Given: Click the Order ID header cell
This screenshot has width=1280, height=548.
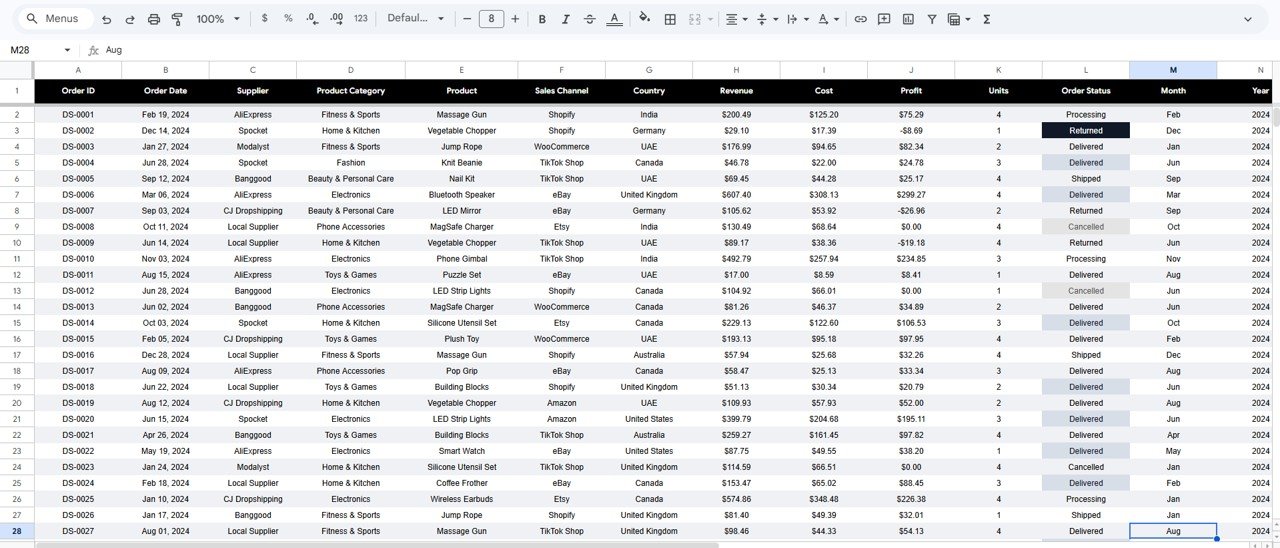Looking at the screenshot, I should (78, 91).
